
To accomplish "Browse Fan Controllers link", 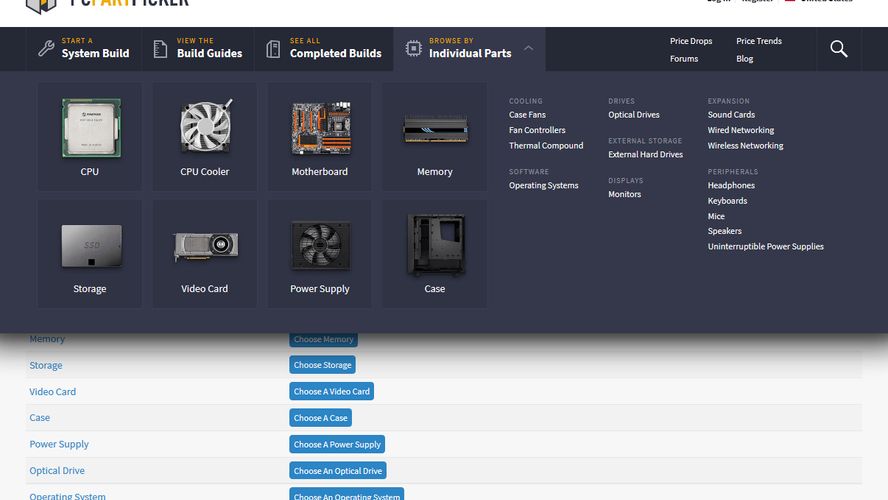I will [537, 130].
